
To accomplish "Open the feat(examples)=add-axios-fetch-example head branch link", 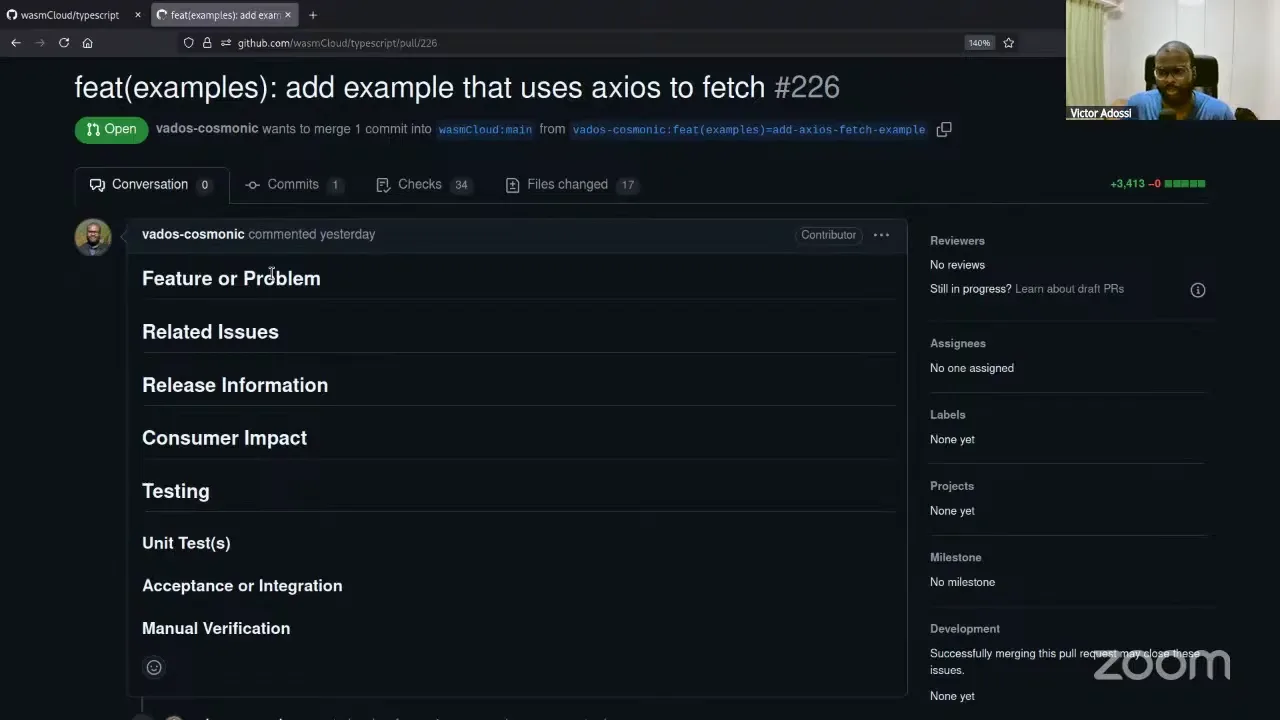I will (x=749, y=130).
